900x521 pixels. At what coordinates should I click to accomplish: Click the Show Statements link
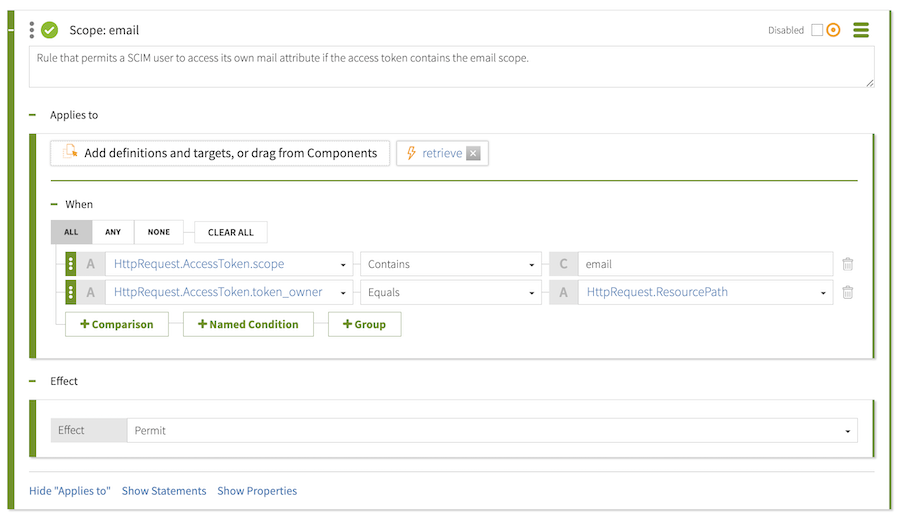click(x=164, y=491)
